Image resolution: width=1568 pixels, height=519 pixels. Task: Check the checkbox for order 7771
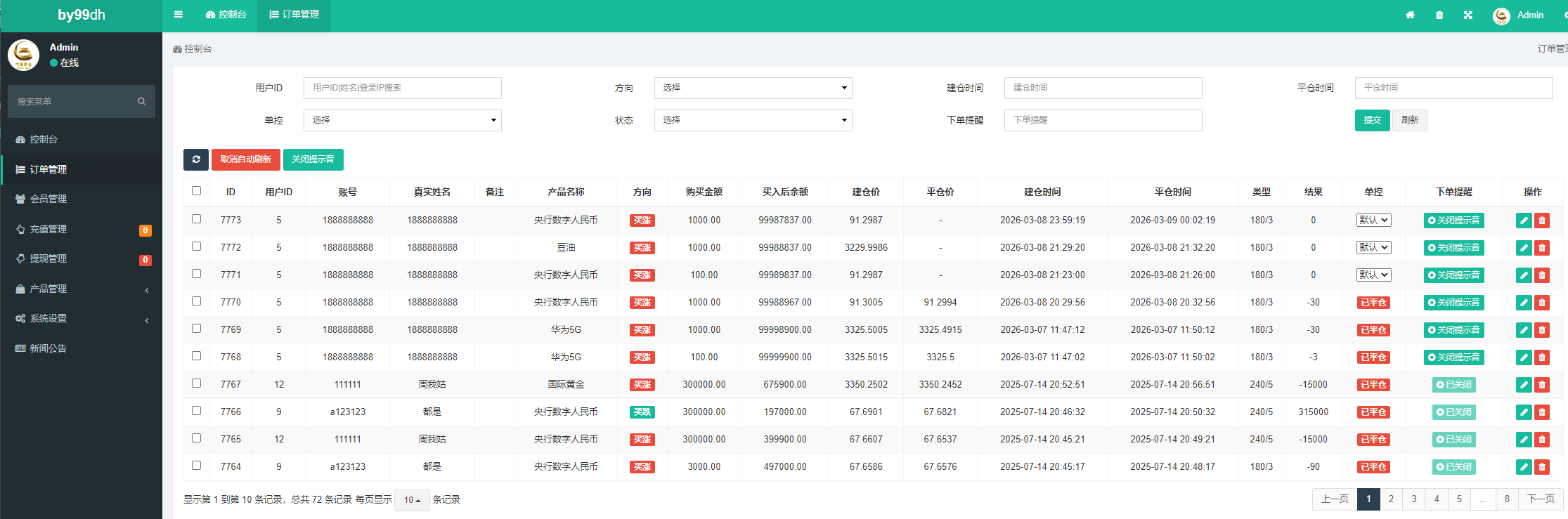click(x=196, y=273)
